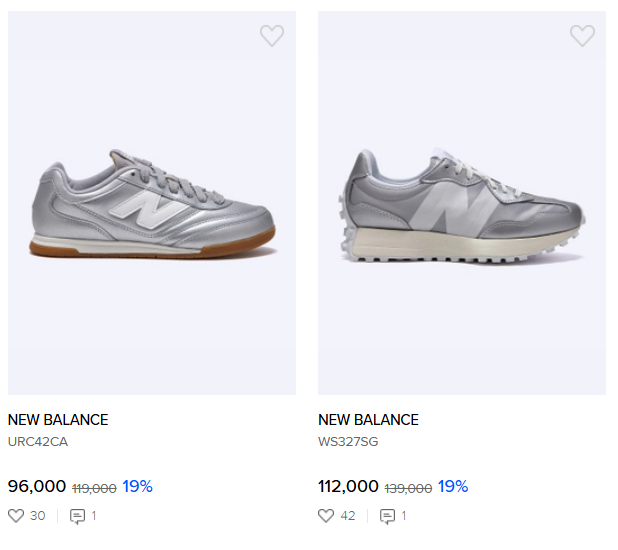This screenshot has width=618, height=550.
Task: Click the 96,000 sale price
Action: (x=37, y=486)
